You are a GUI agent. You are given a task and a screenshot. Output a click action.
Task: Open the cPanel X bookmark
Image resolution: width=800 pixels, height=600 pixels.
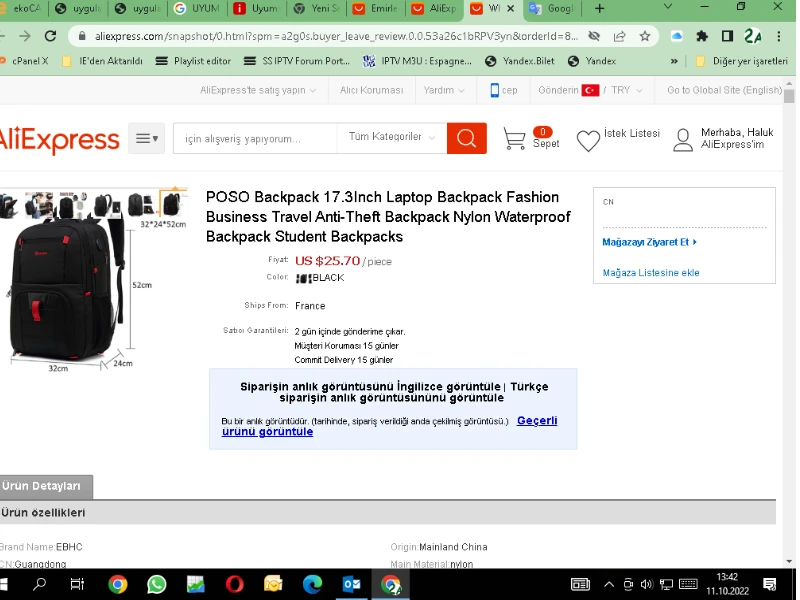24,61
